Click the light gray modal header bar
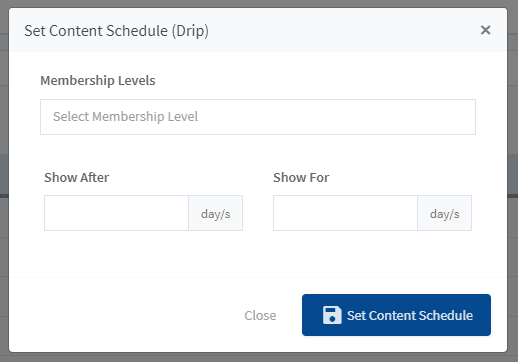 333,30
